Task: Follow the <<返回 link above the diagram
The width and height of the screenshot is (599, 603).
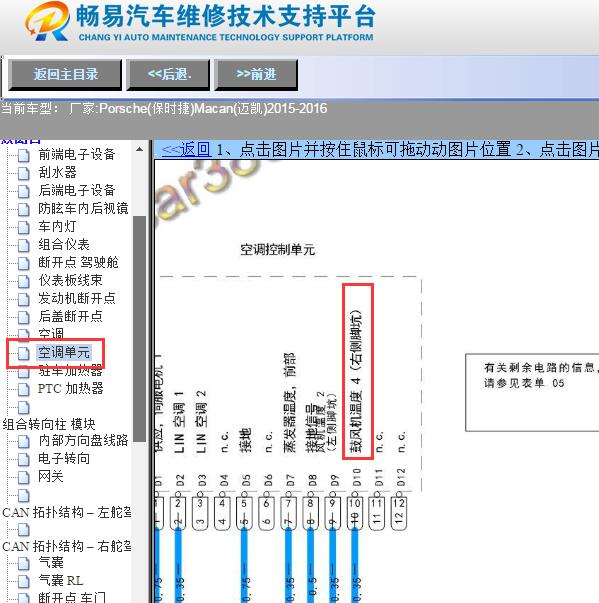Action: pyautogui.click(x=186, y=149)
